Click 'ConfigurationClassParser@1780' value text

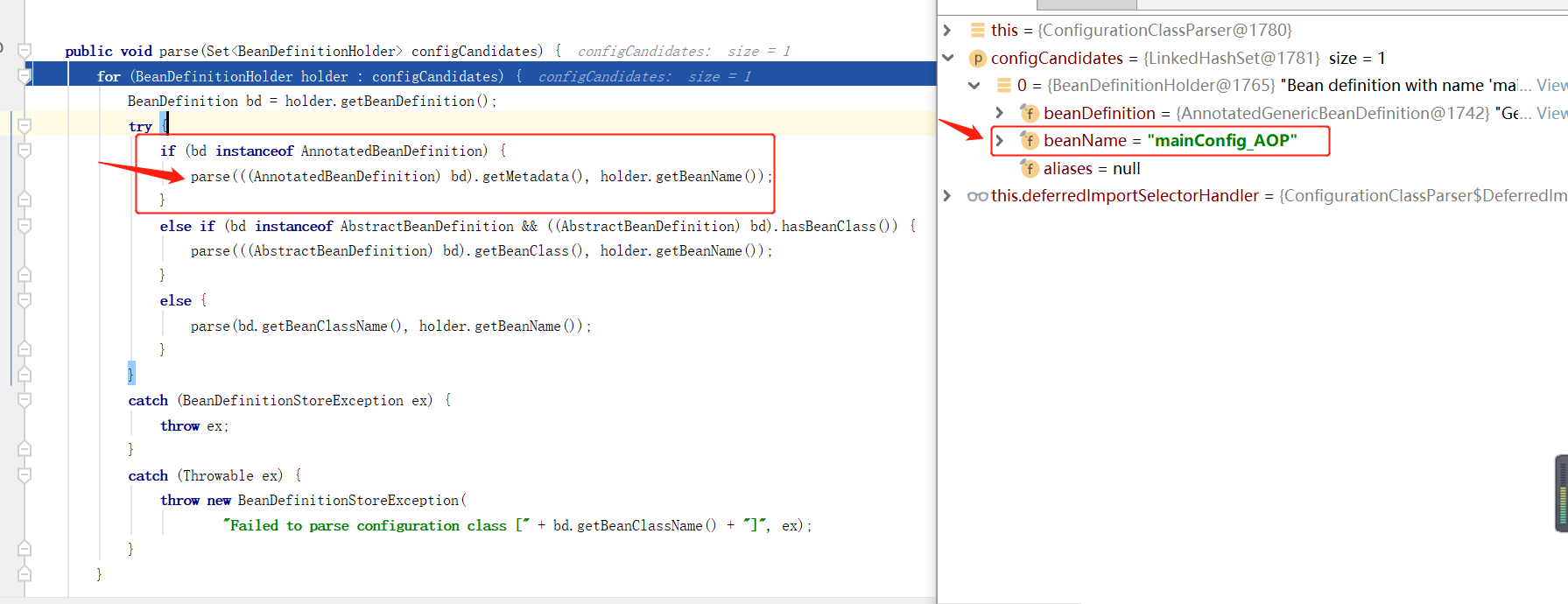[1164, 31]
